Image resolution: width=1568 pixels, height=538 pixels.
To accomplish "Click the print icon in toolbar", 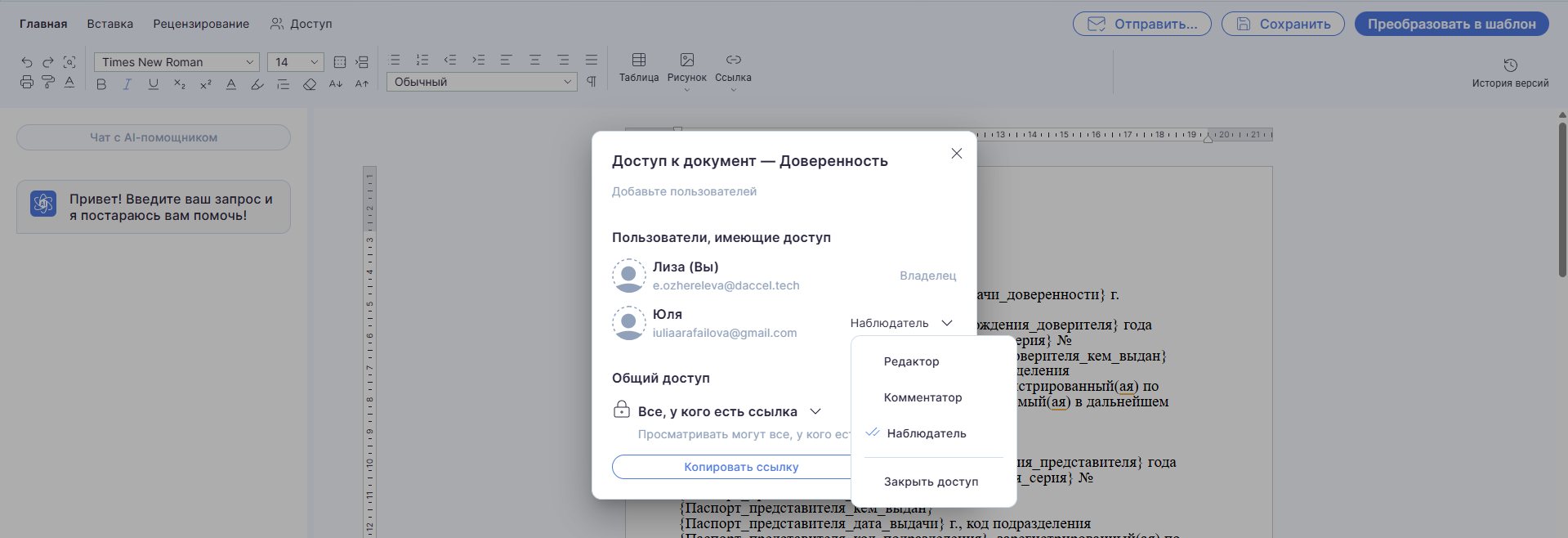I will coord(27,83).
